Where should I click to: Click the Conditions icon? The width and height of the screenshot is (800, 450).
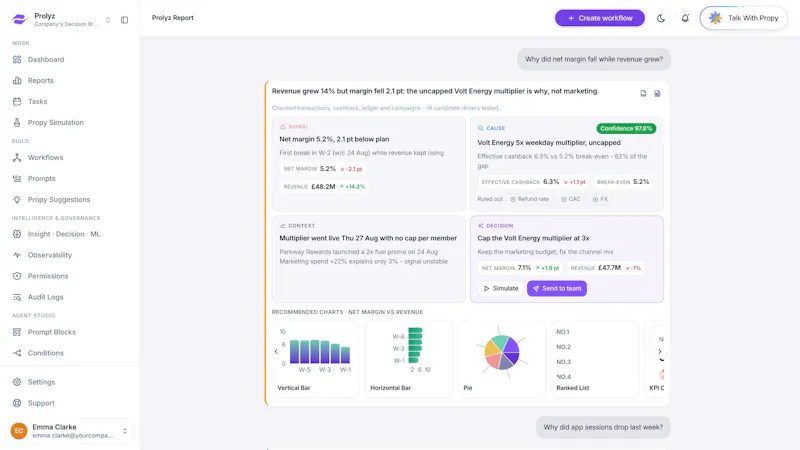(x=17, y=353)
